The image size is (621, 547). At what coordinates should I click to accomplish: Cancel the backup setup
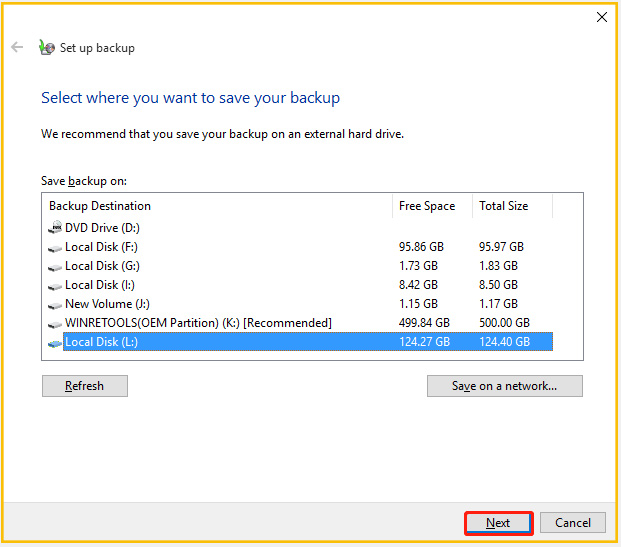click(x=573, y=523)
